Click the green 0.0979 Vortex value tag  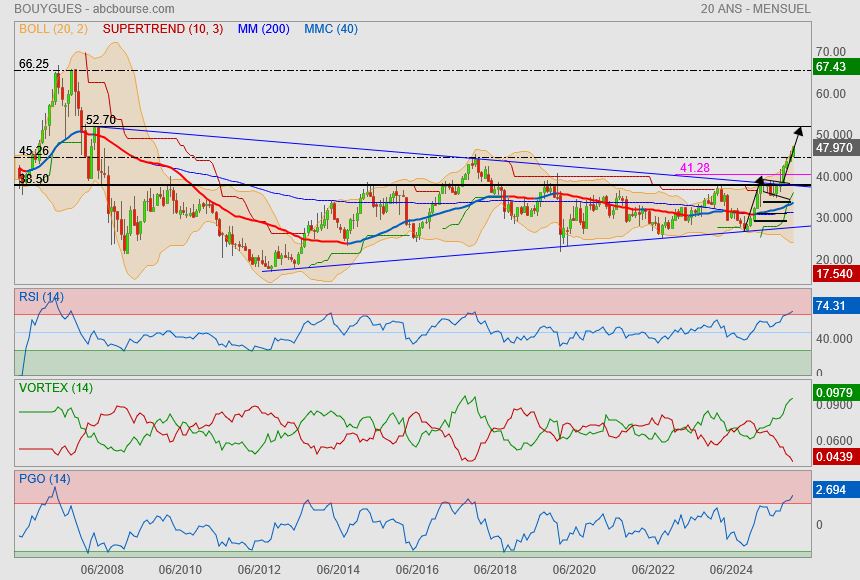(x=833, y=394)
